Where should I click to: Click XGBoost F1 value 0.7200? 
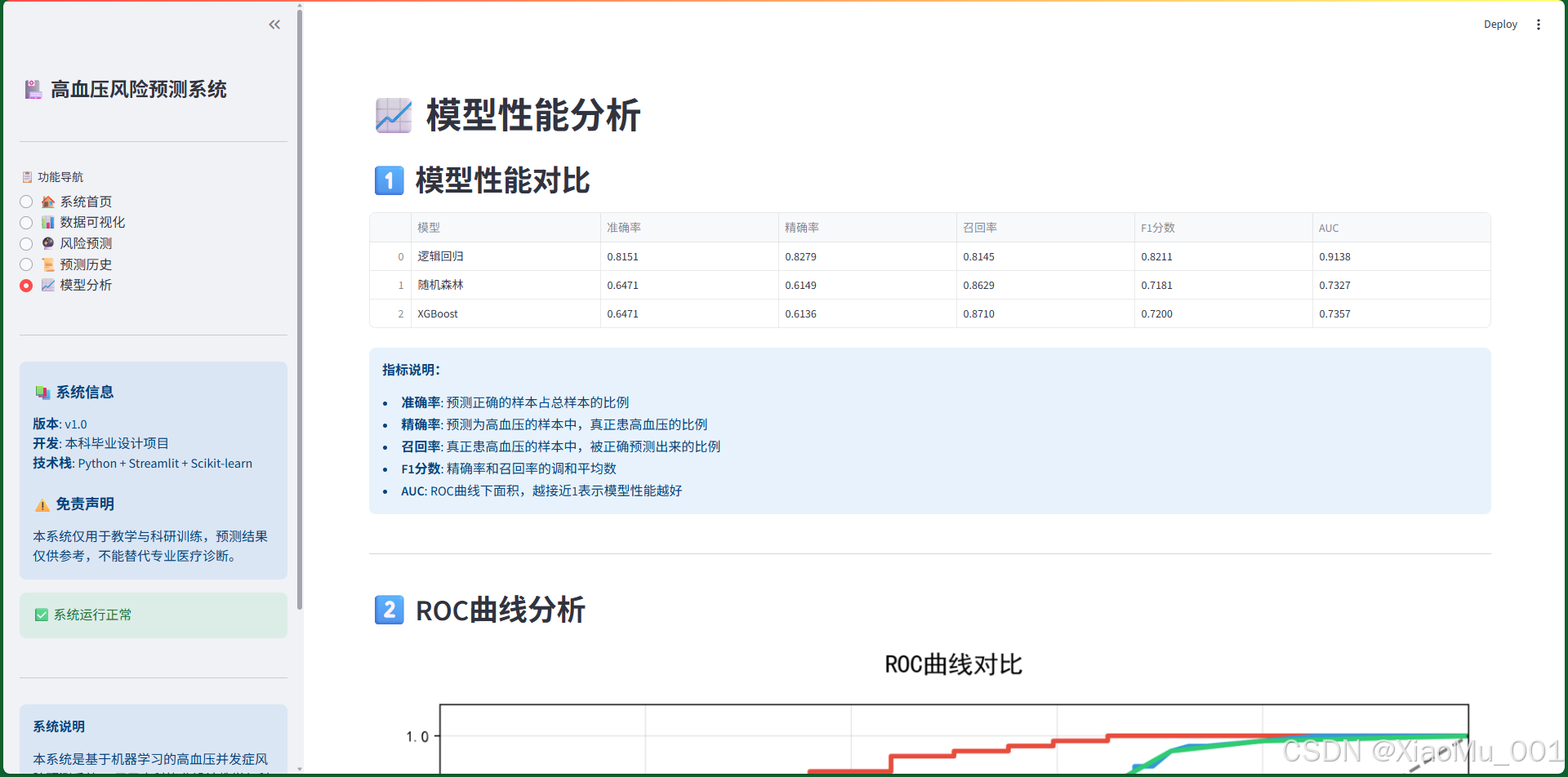pos(1223,313)
